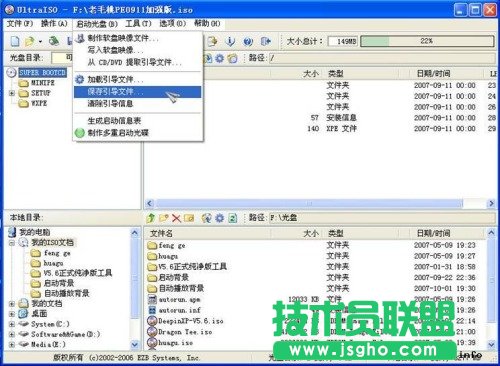Click the down arrow of the local tree scrollbar
Screen dimensions: 500x366
coord(135,344)
